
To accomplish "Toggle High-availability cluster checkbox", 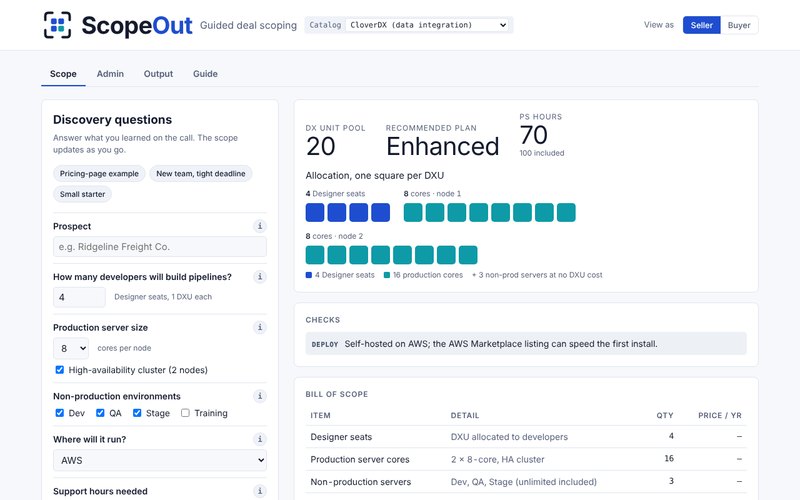I will tap(60, 370).
